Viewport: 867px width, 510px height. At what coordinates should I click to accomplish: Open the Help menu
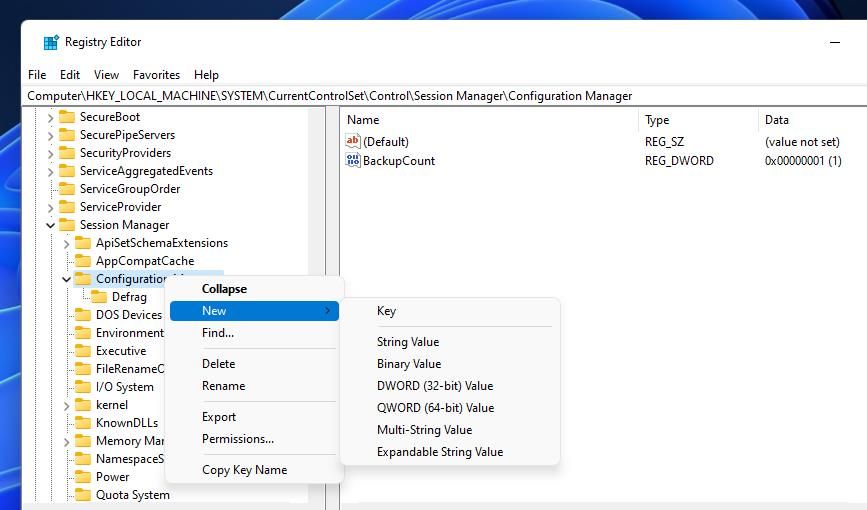tap(206, 75)
